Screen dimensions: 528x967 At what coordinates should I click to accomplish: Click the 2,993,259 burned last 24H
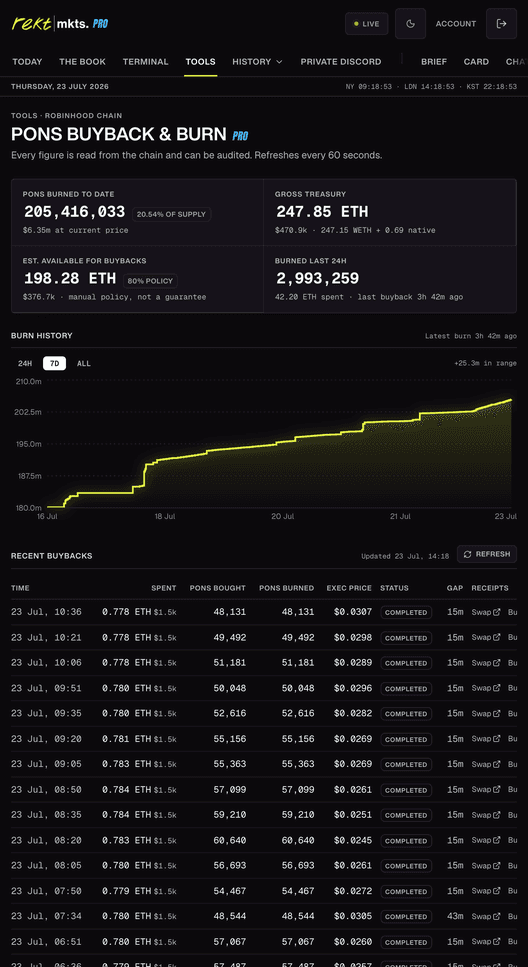tap(317, 278)
